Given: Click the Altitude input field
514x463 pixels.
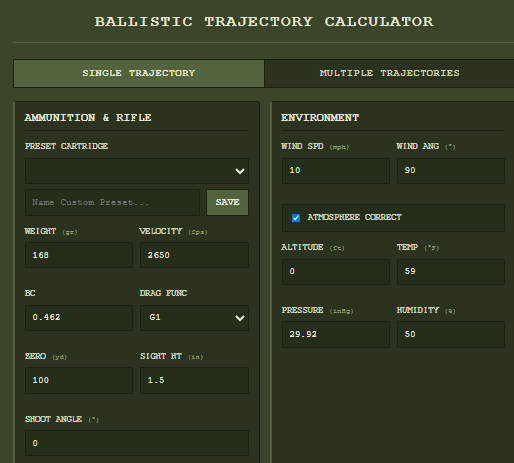Looking at the screenshot, I should [x=336, y=272].
